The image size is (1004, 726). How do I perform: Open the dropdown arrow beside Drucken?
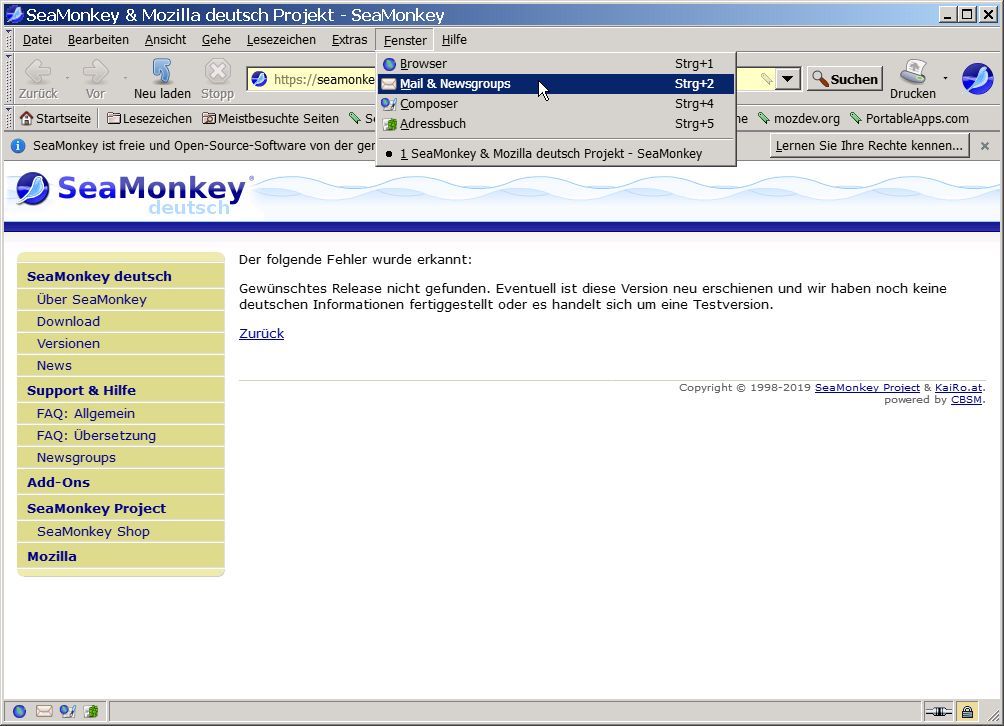(945, 78)
